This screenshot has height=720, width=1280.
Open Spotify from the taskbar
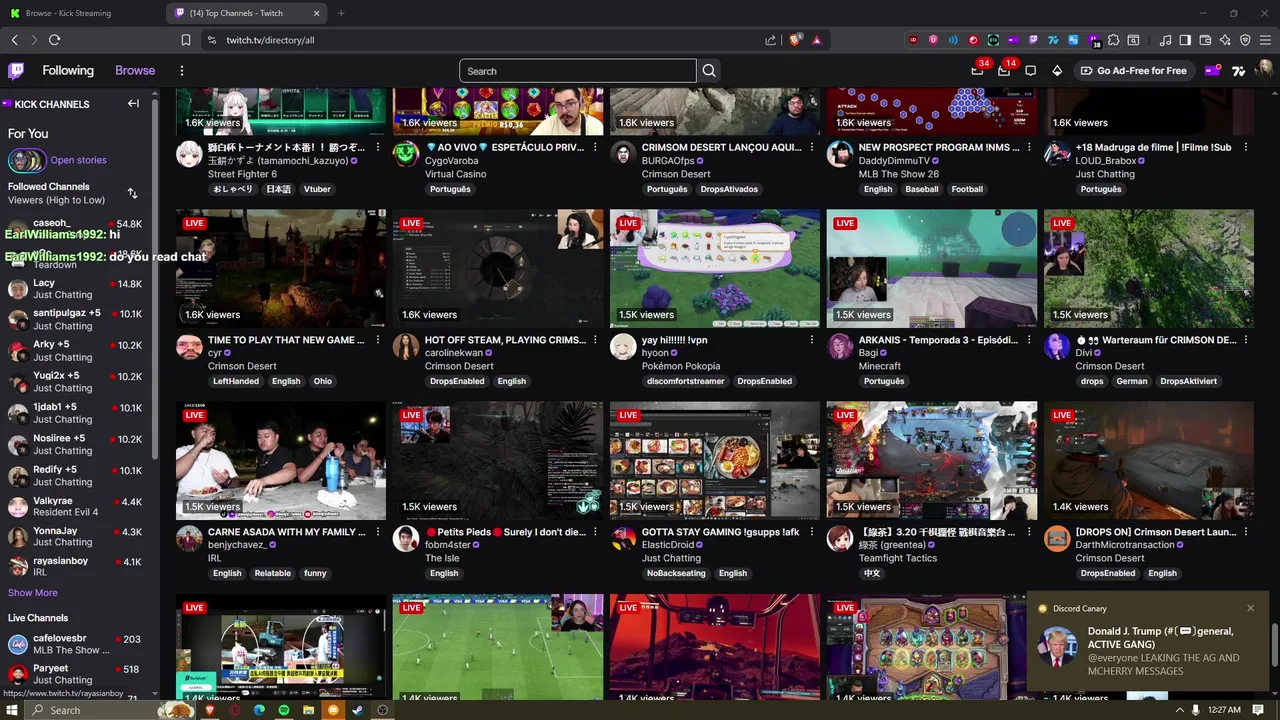point(284,710)
